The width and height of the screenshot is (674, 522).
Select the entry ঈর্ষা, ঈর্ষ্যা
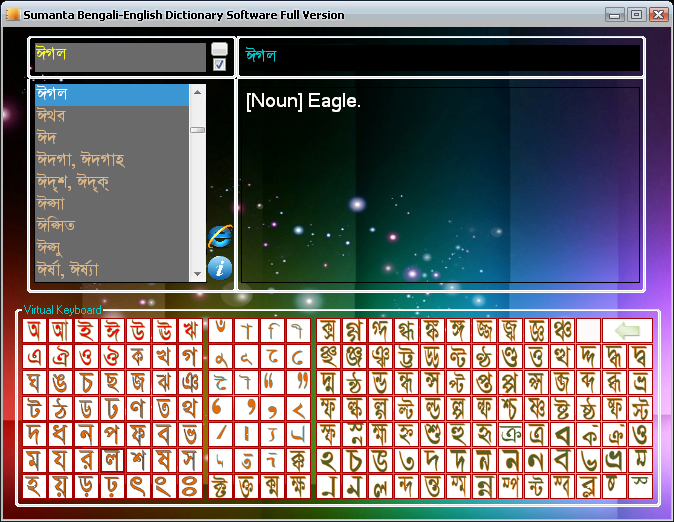[x=112, y=270]
